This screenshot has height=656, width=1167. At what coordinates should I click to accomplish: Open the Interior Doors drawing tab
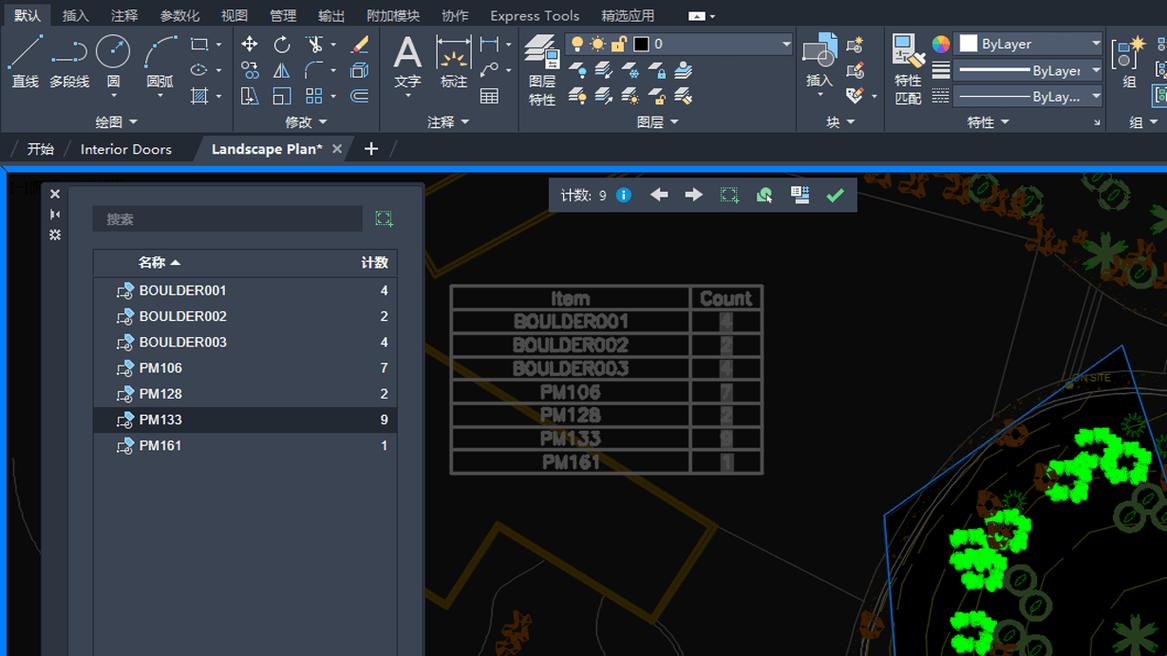[125, 148]
